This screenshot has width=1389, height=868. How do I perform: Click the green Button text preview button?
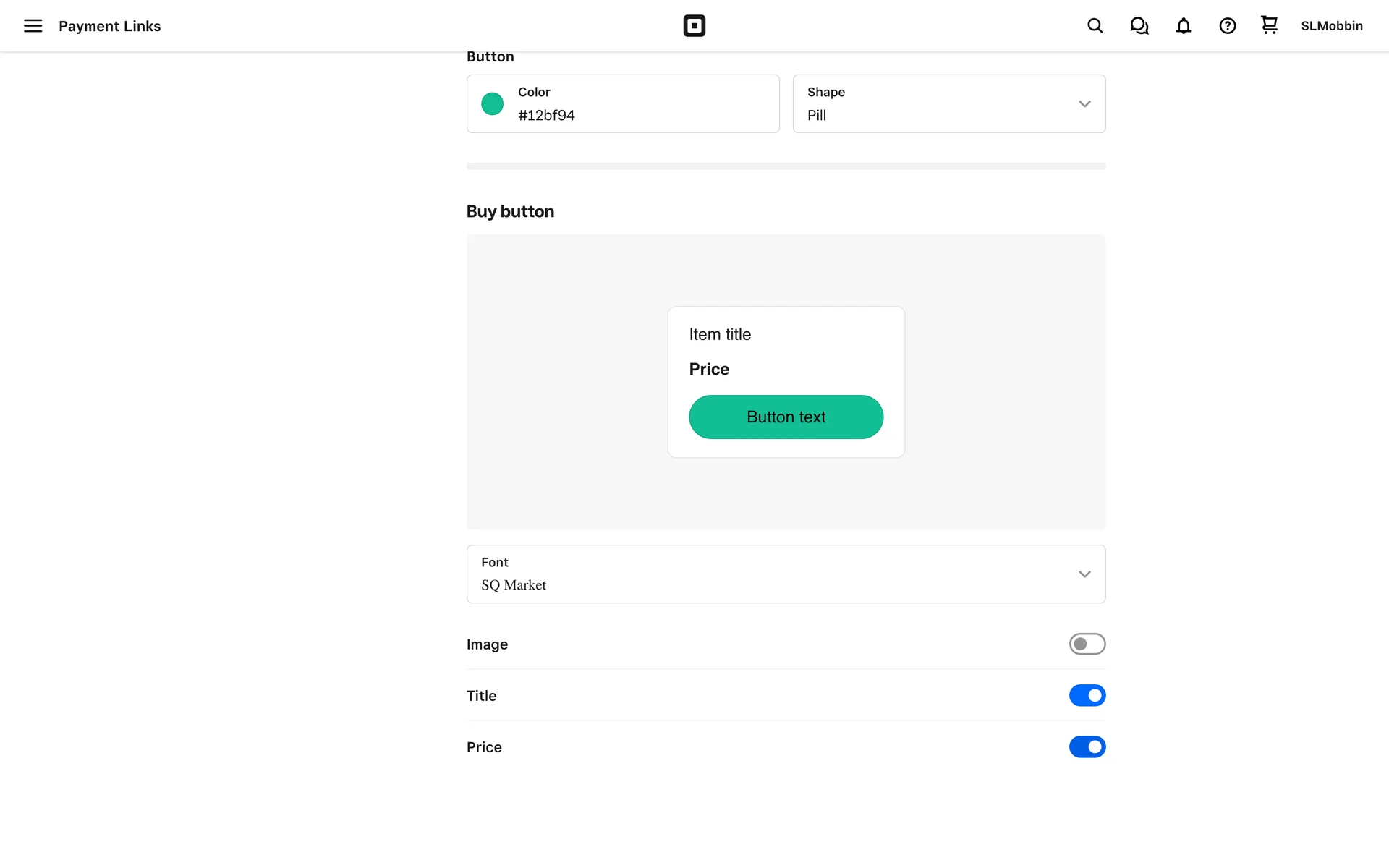coord(786,417)
